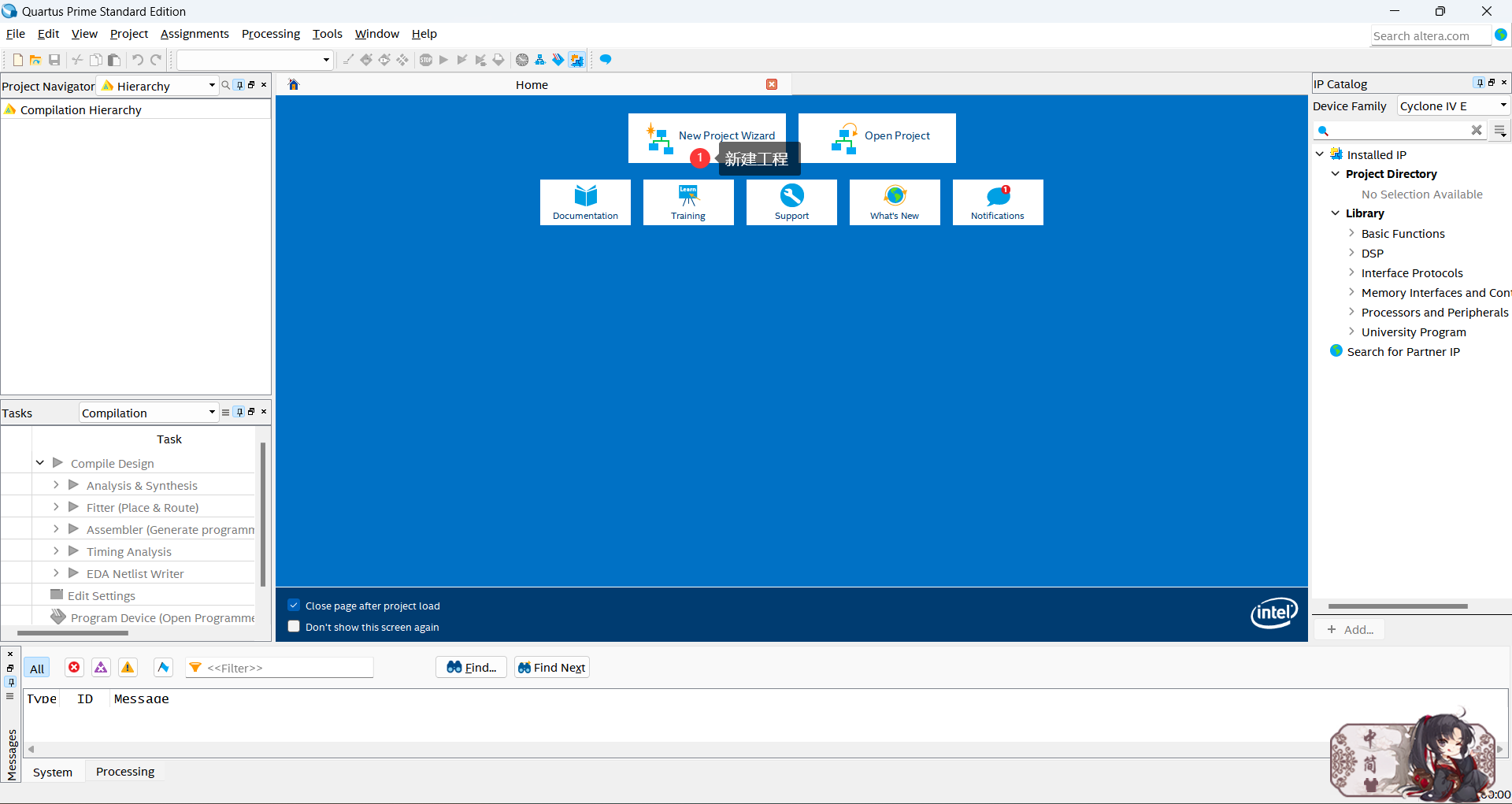The width and height of the screenshot is (1512, 804).
Task: Toggle 'Close page after project load' checkbox
Action: (294, 606)
